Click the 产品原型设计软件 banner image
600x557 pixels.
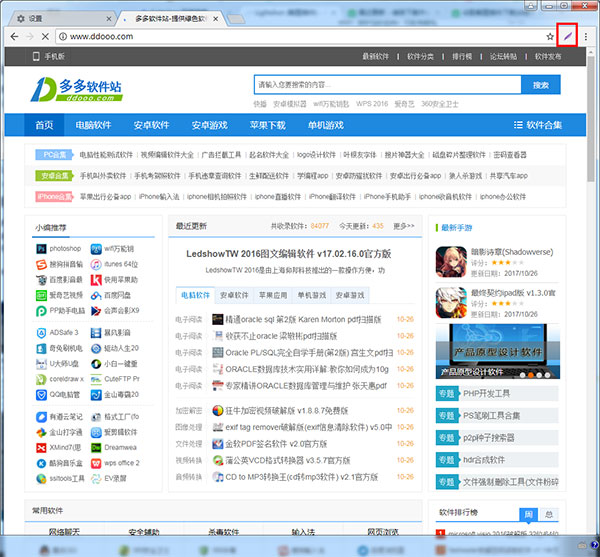(497, 351)
